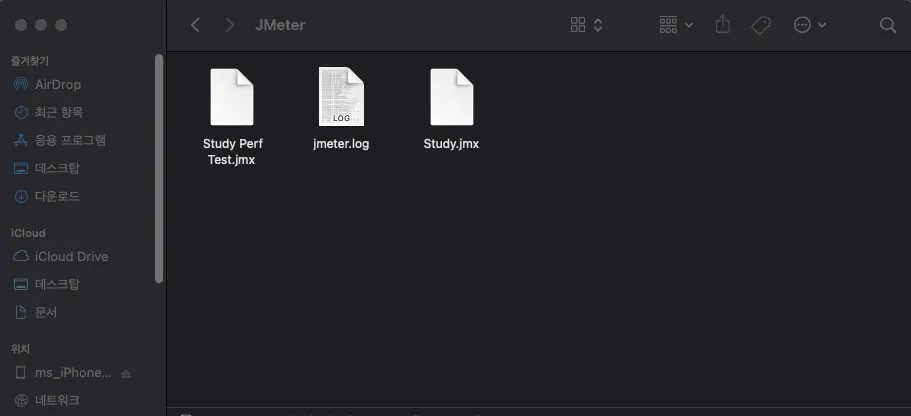Open the icon view switcher
Viewport: 911px width, 416px height.
586,25
